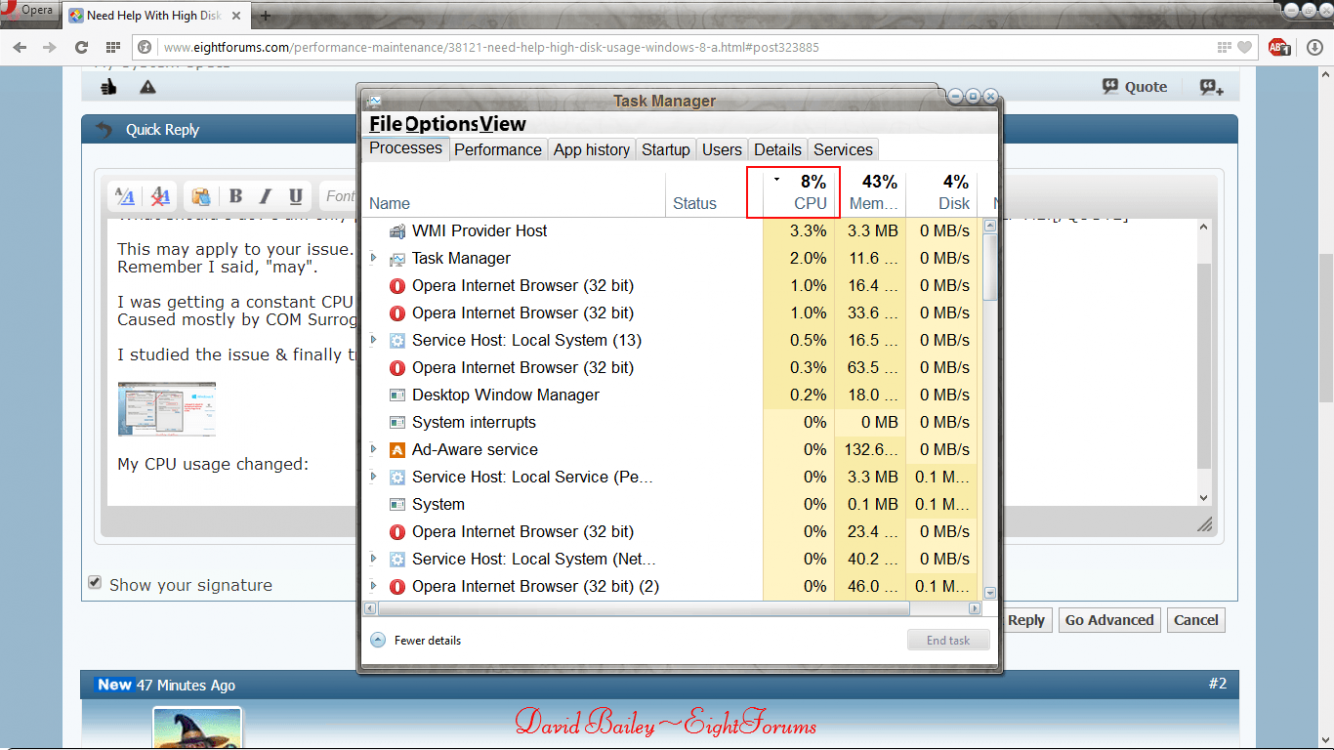The width and height of the screenshot is (1334, 750).
Task: Open a new browser tab with plus
Action: point(266,15)
